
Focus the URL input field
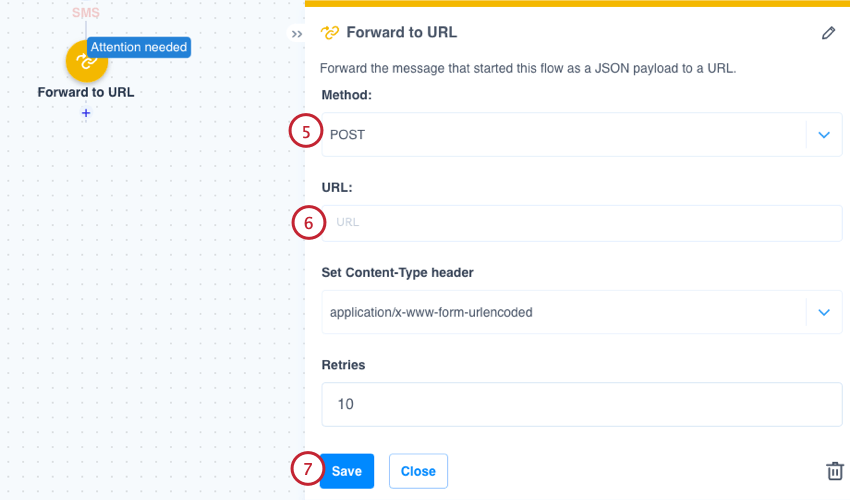point(582,223)
